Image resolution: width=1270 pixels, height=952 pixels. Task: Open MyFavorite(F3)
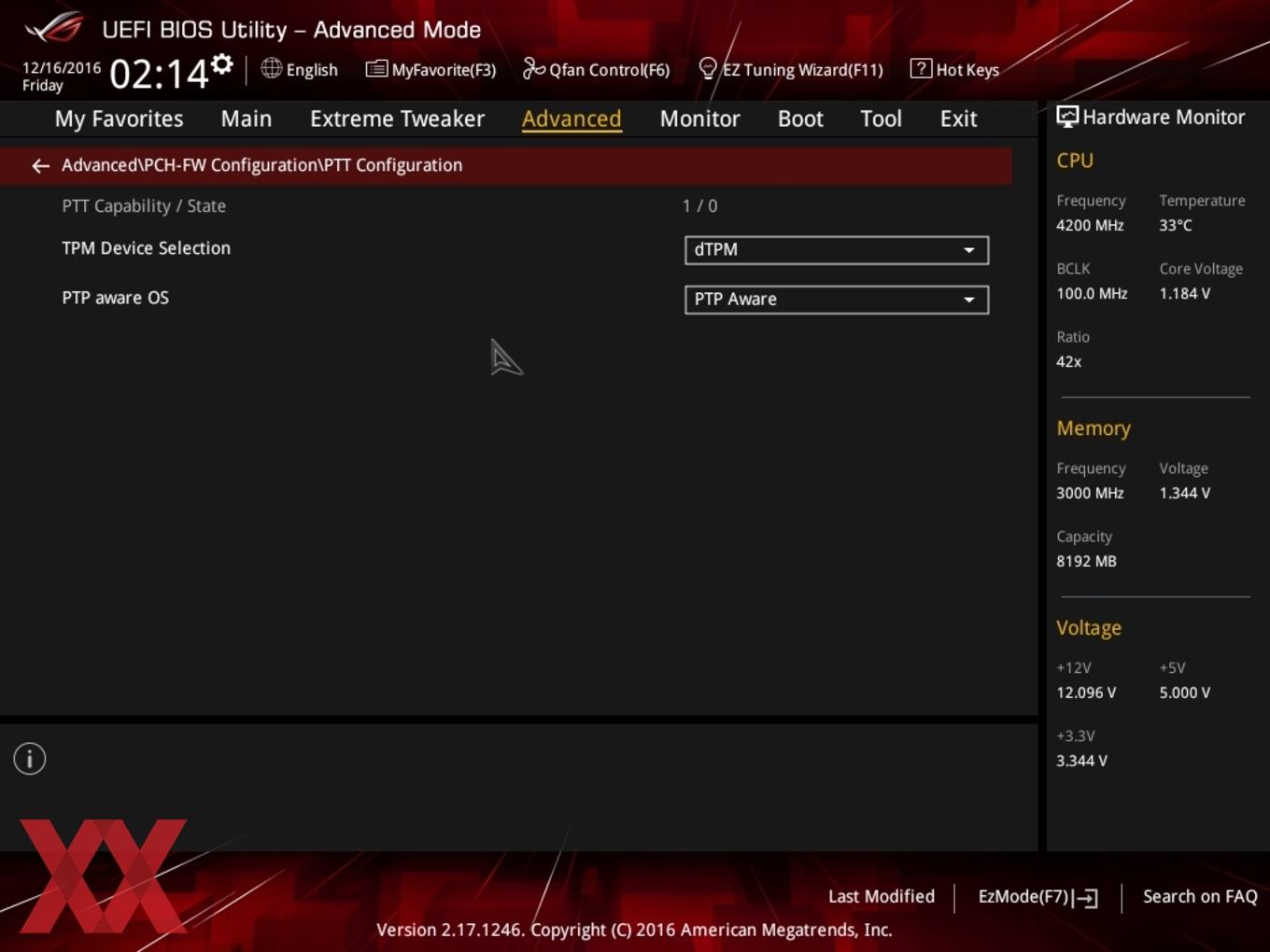pos(444,70)
